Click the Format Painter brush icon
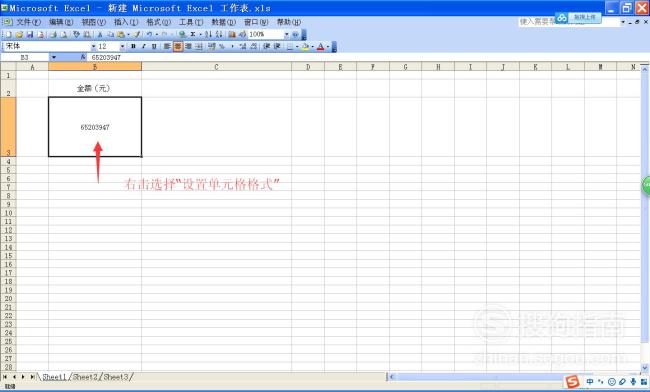650x392 pixels. (x=137, y=34)
